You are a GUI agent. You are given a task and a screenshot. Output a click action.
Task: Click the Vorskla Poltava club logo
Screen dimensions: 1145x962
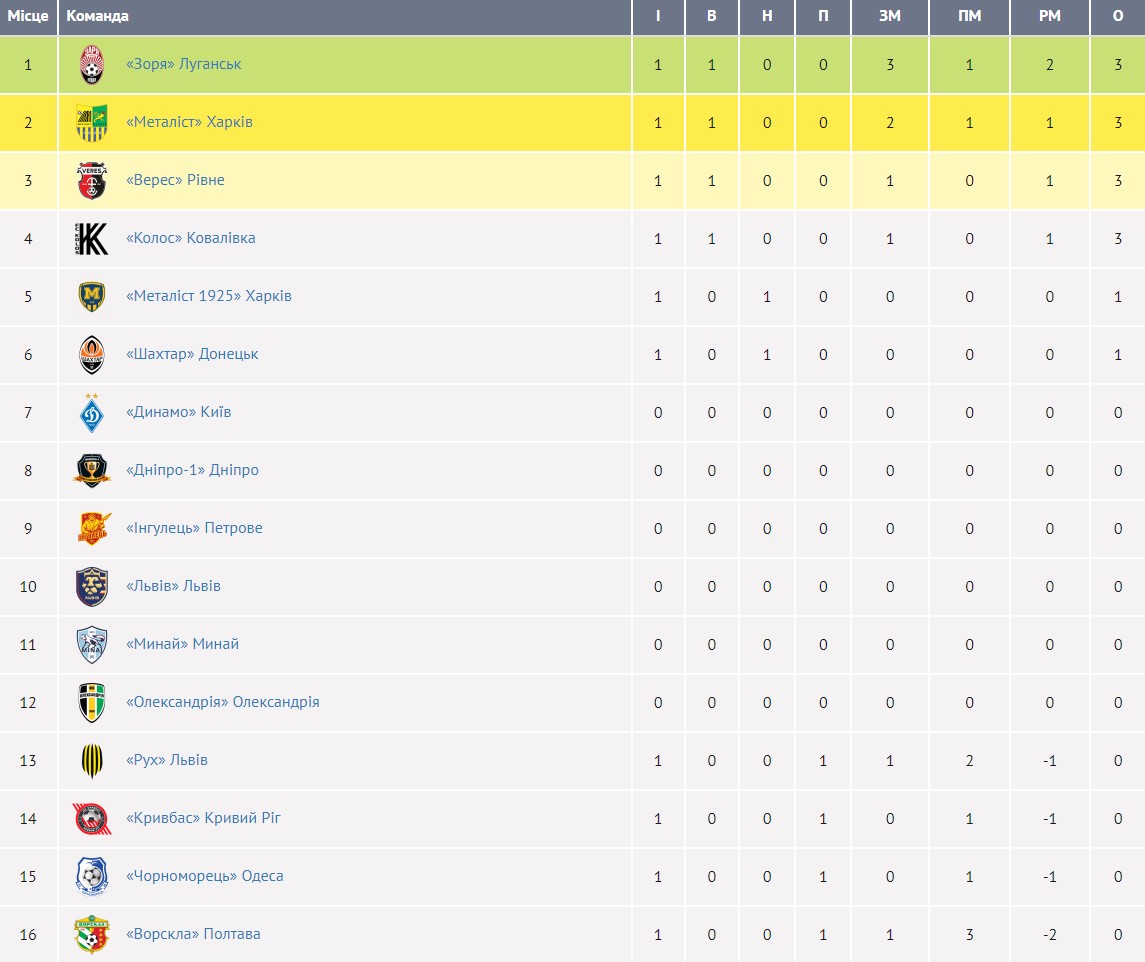pos(92,935)
